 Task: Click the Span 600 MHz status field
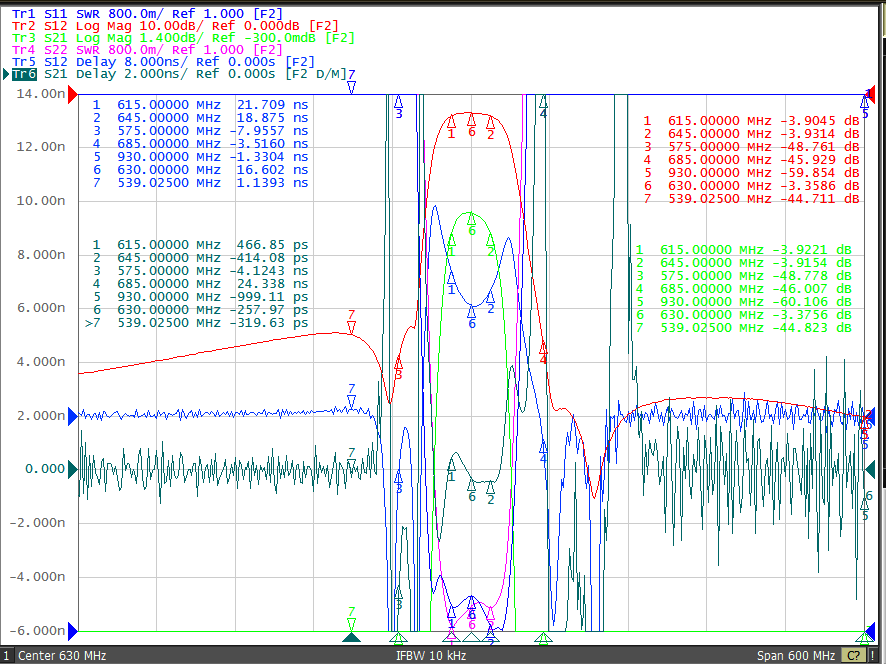[x=796, y=656]
